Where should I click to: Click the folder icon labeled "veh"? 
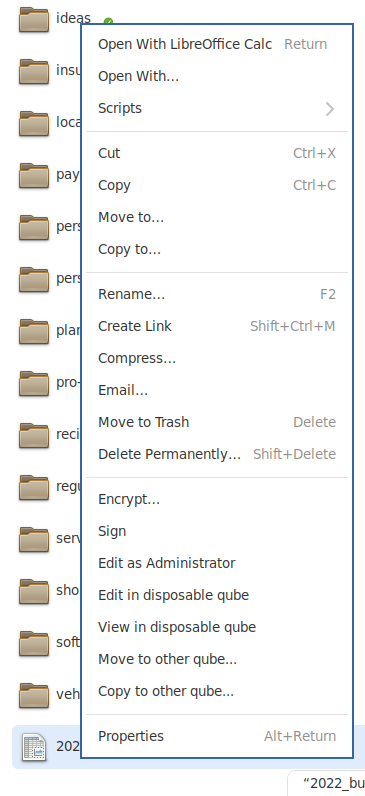tap(34, 695)
